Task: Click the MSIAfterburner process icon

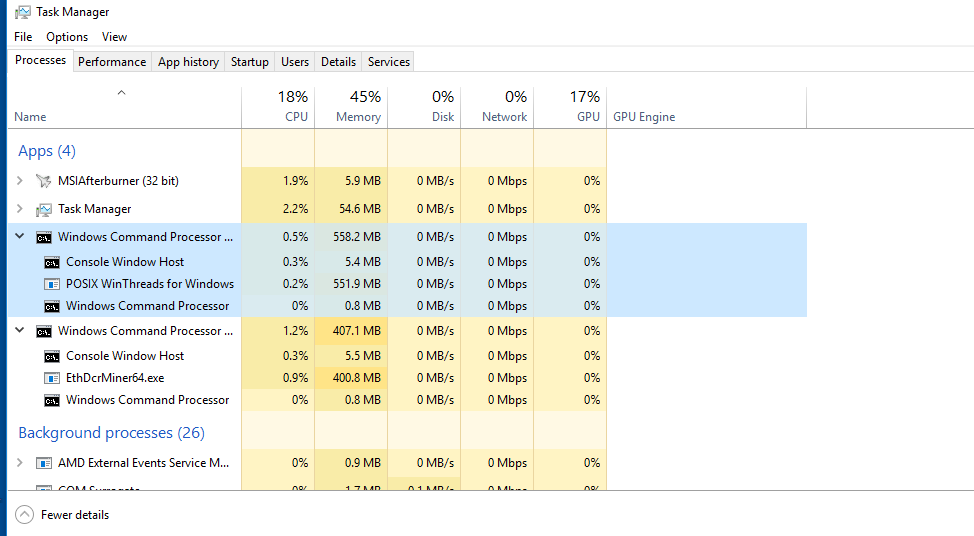Action: click(x=43, y=181)
